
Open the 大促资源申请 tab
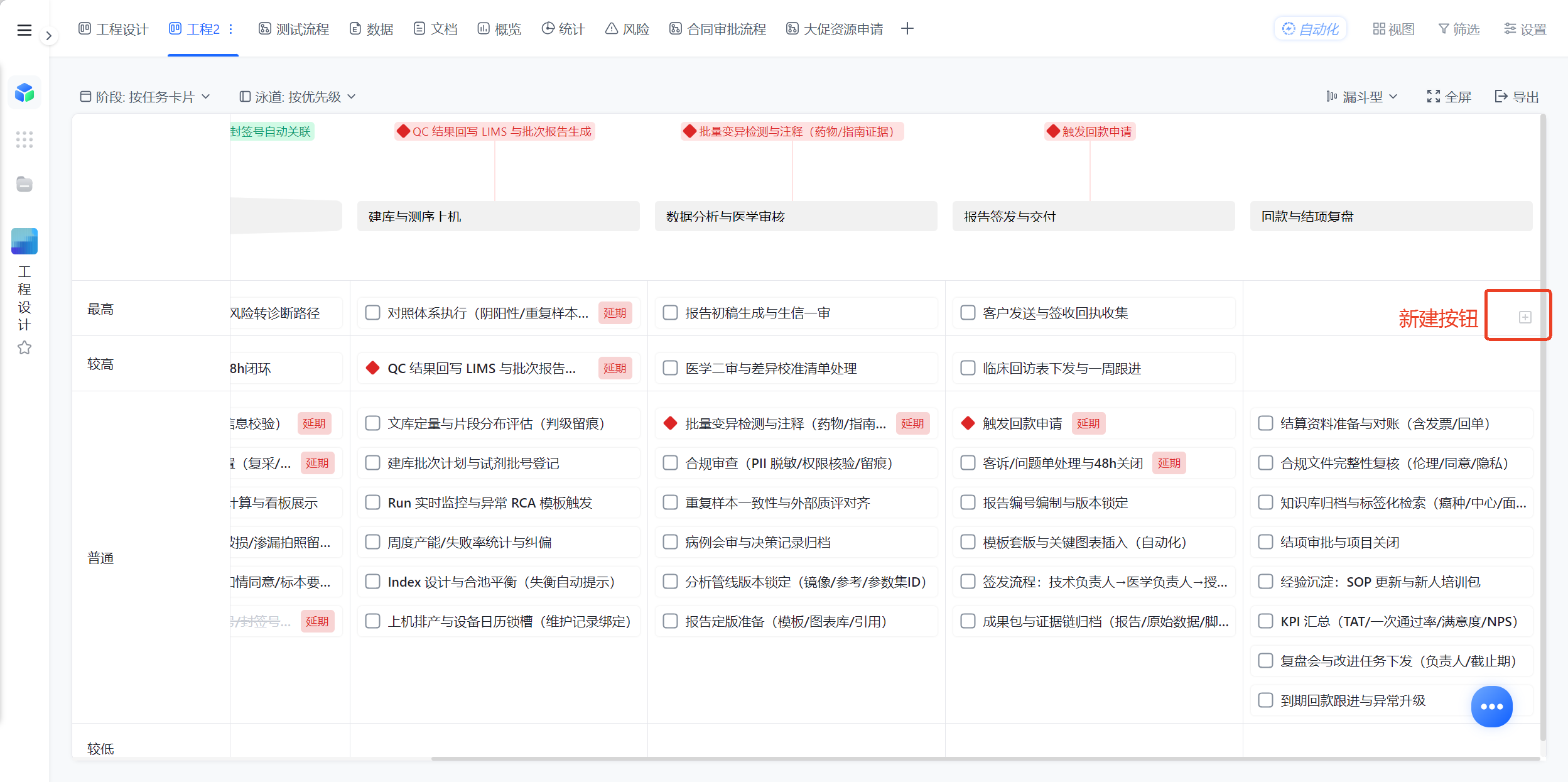tap(835, 29)
